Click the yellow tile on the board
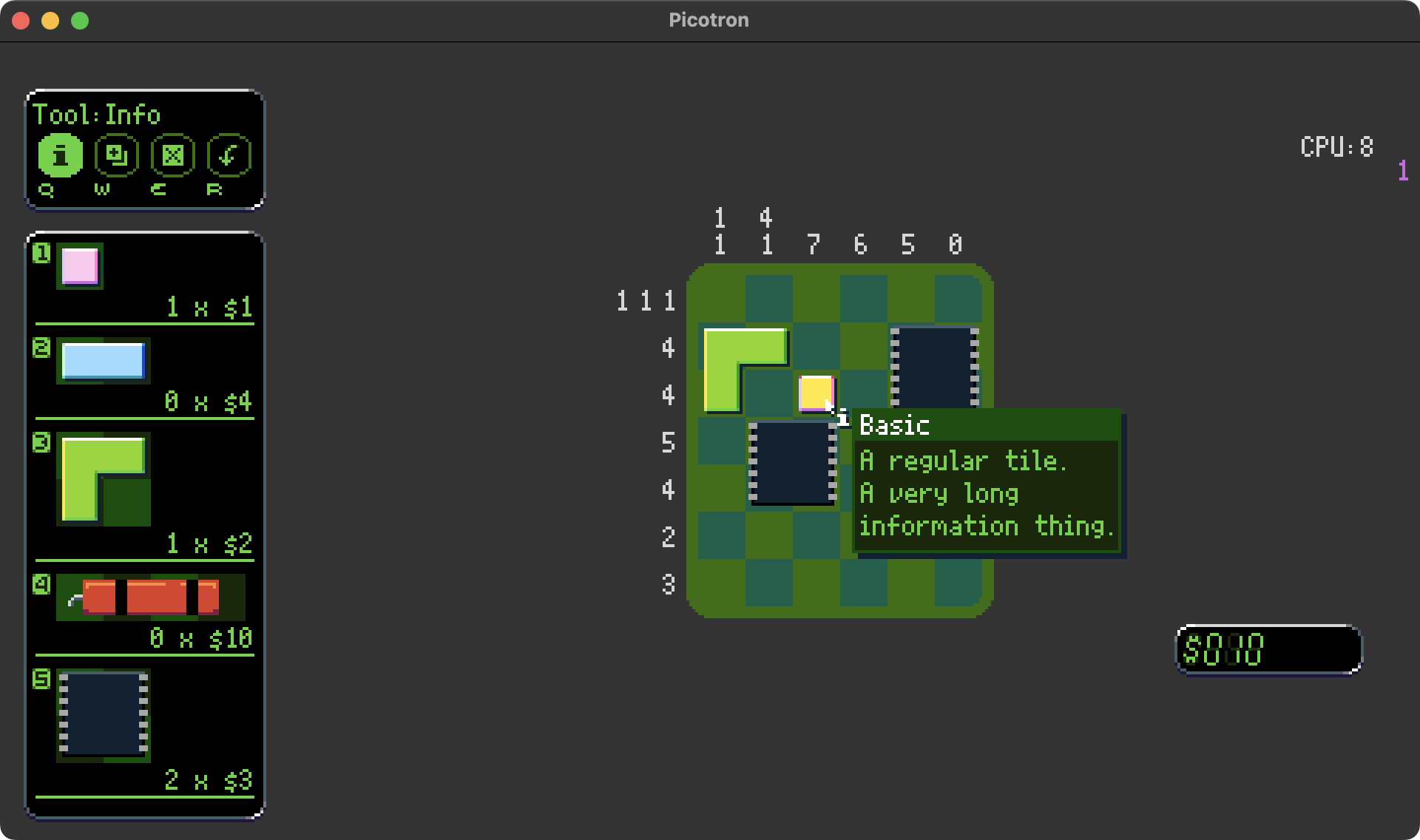The image size is (1420, 840). (x=816, y=393)
